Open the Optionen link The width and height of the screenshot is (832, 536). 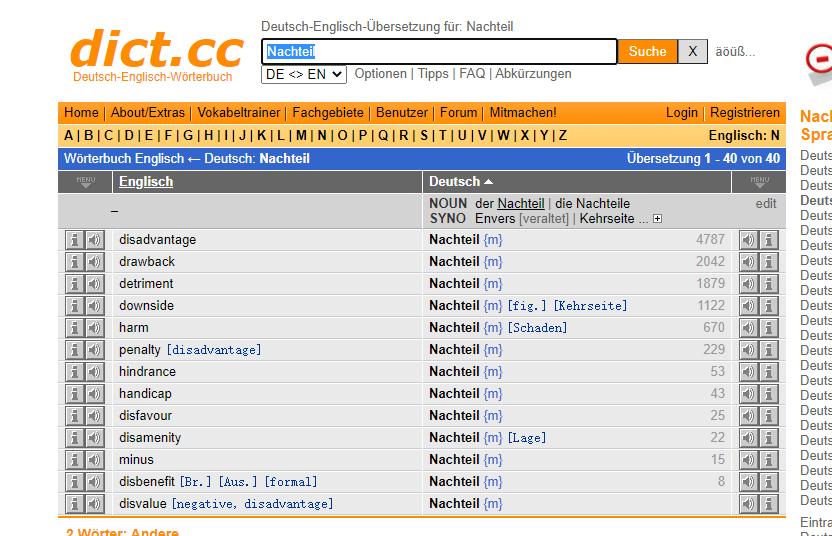380,74
